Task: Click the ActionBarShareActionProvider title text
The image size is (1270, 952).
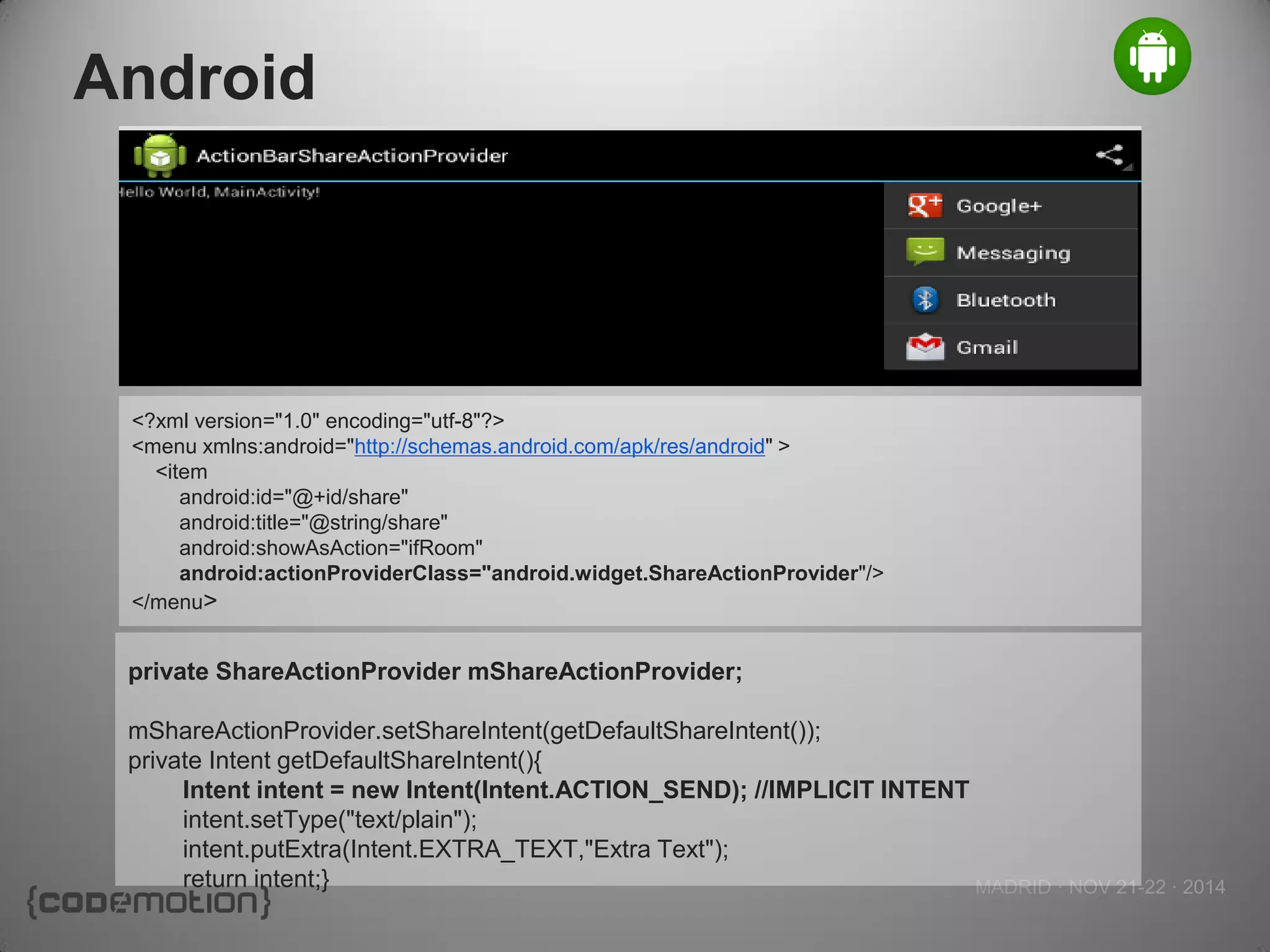Action: [352, 156]
